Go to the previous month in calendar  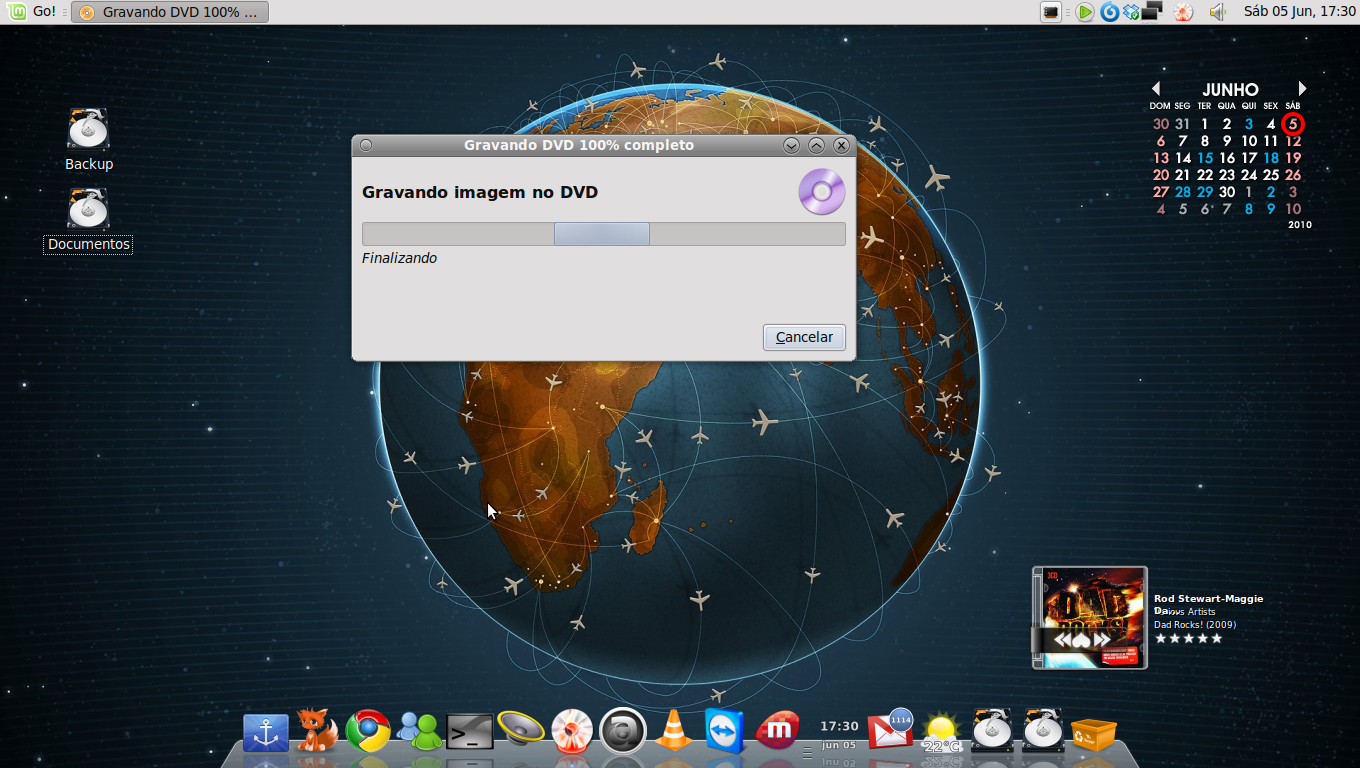1156,89
